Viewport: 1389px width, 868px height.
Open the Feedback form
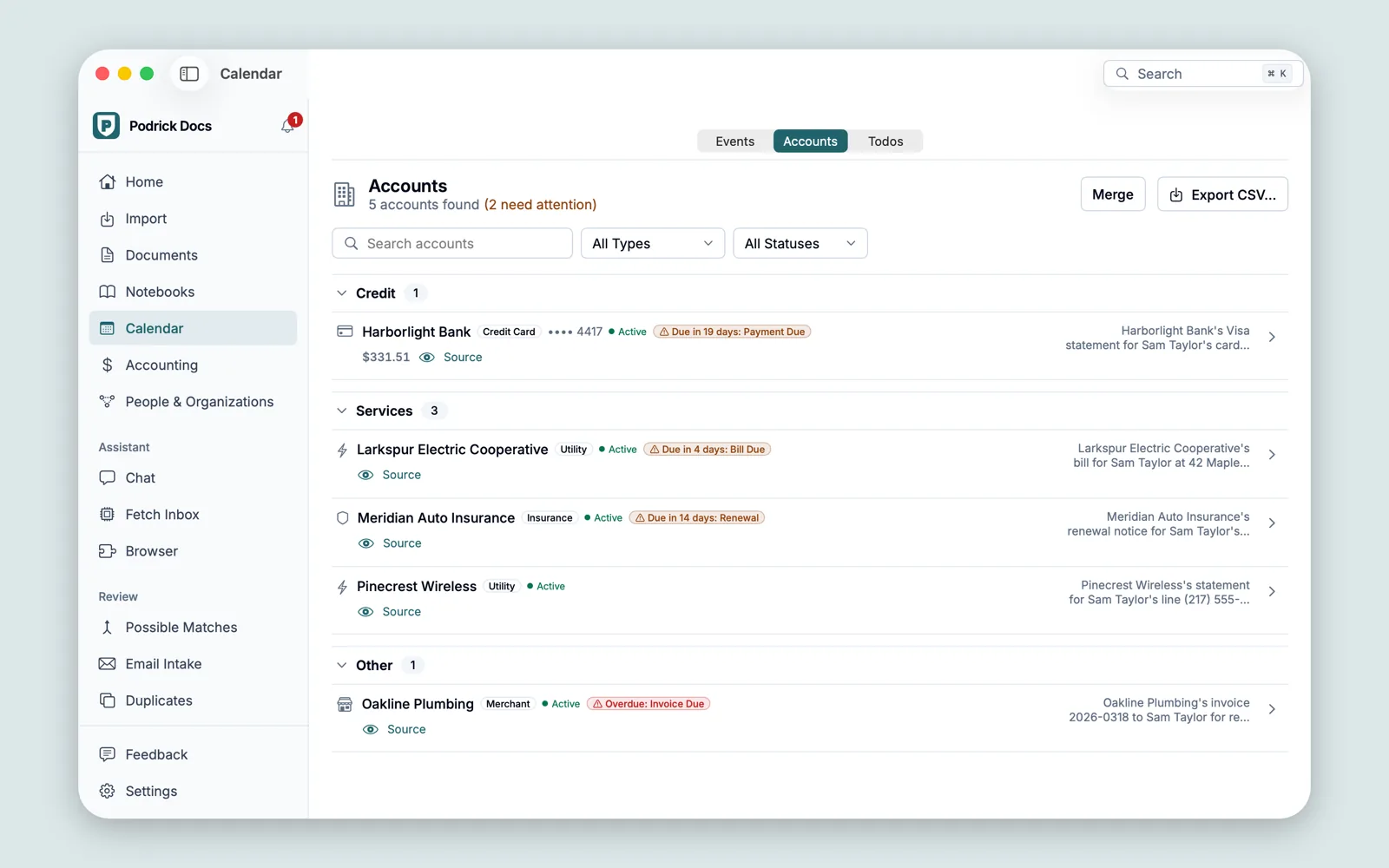(193, 754)
